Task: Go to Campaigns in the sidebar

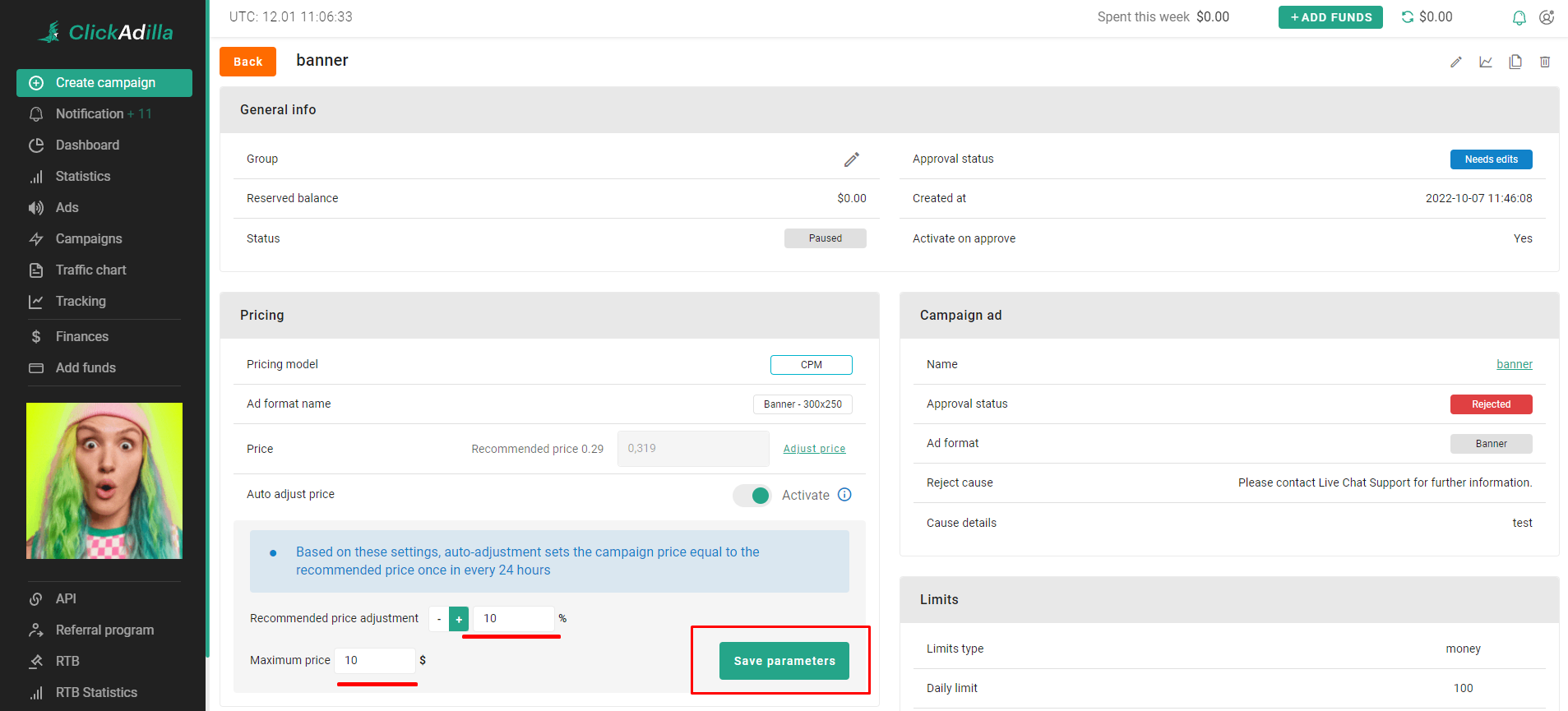Action: 89,239
